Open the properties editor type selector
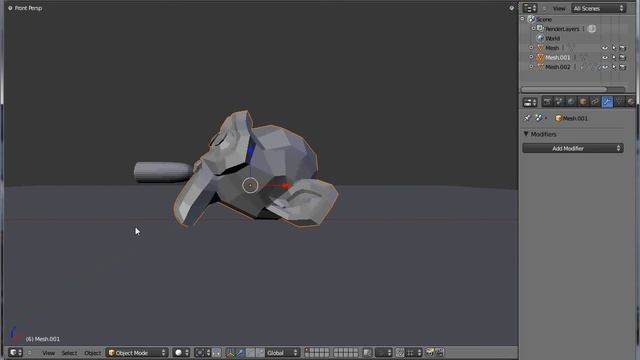 pyautogui.click(x=530, y=102)
